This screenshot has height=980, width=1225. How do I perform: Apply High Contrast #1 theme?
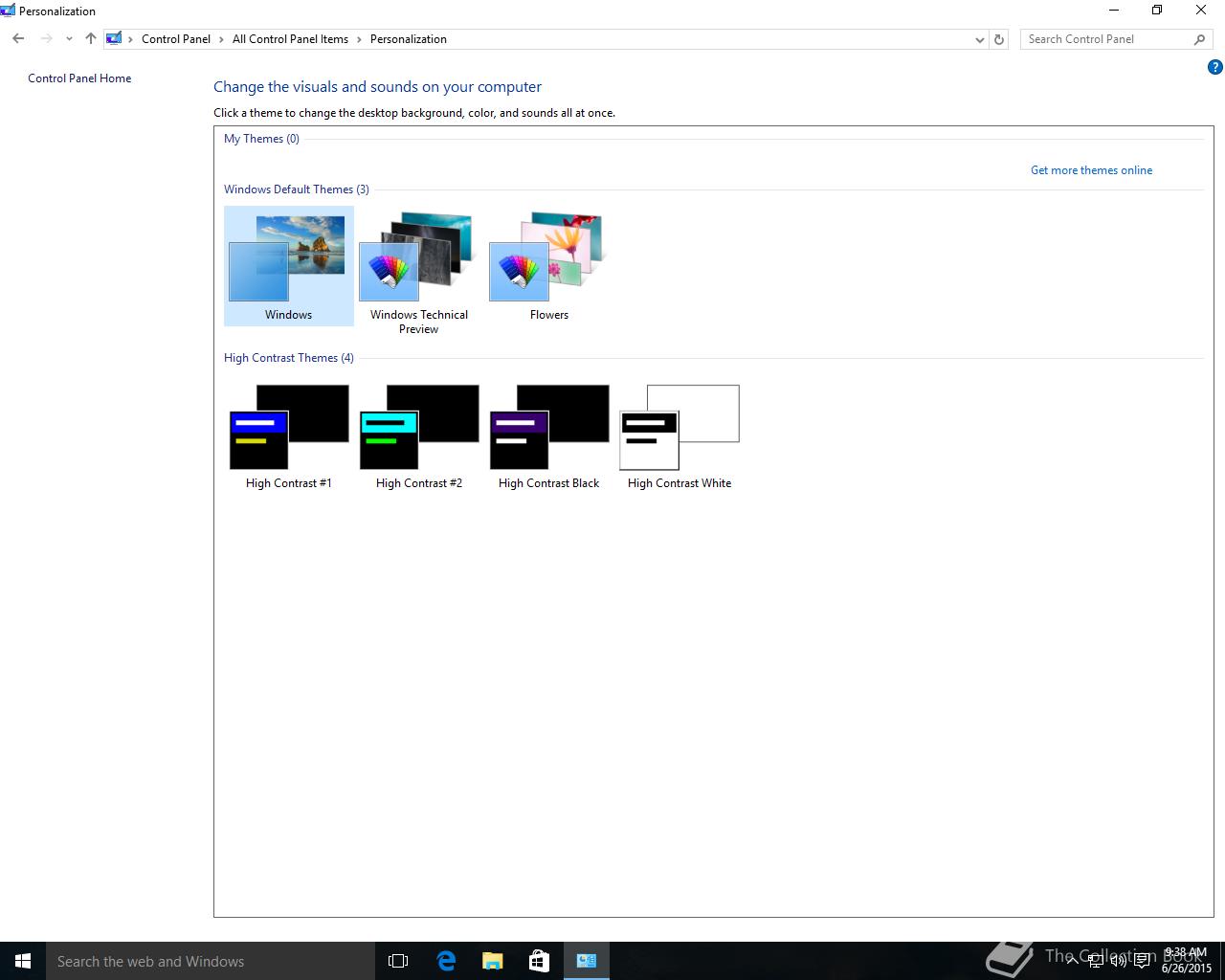(288, 437)
